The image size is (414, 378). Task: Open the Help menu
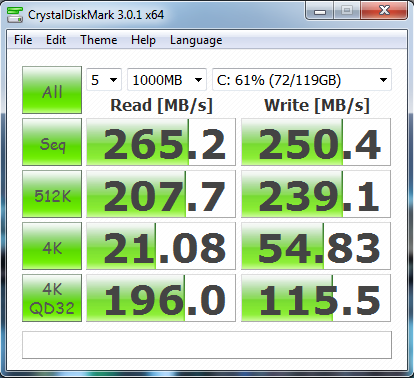(x=143, y=40)
